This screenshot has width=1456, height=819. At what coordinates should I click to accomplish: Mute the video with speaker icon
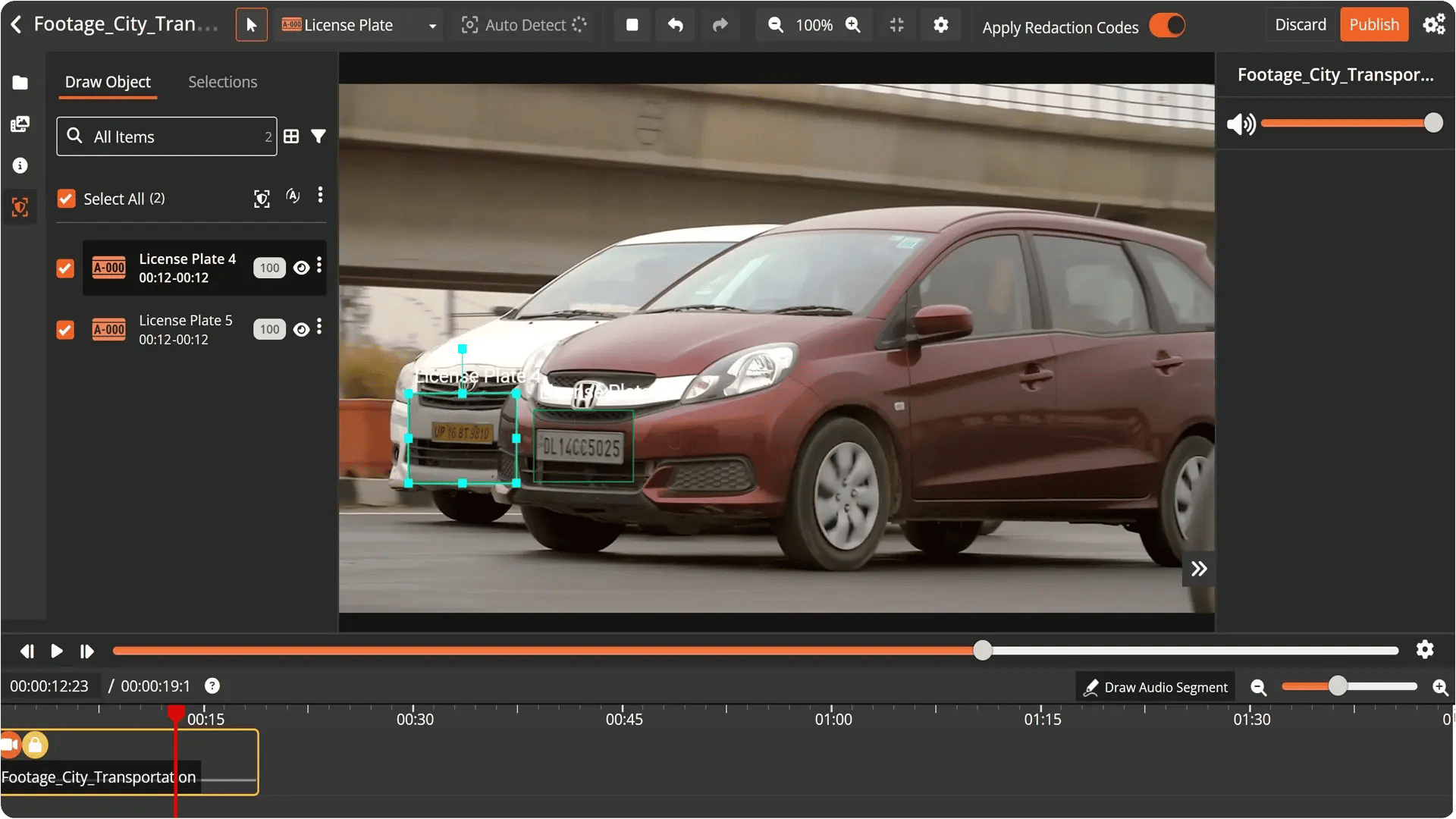point(1241,124)
